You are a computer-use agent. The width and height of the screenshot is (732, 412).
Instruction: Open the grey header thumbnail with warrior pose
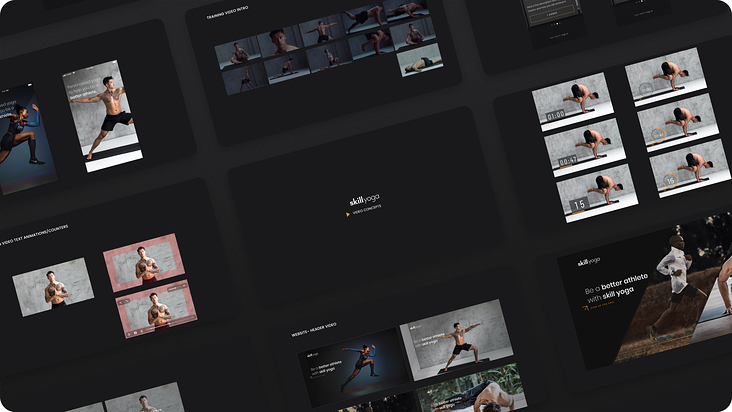[456, 340]
